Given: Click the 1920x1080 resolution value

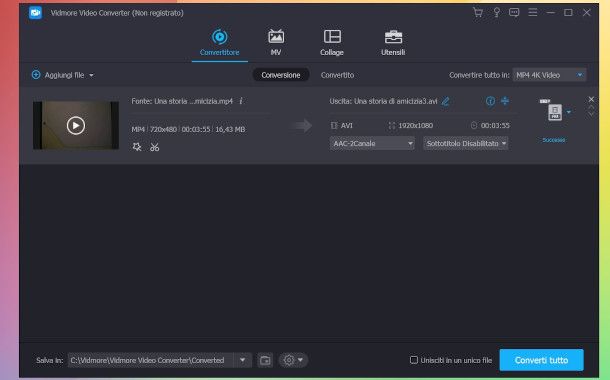Looking at the screenshot, I should (415, 126).
